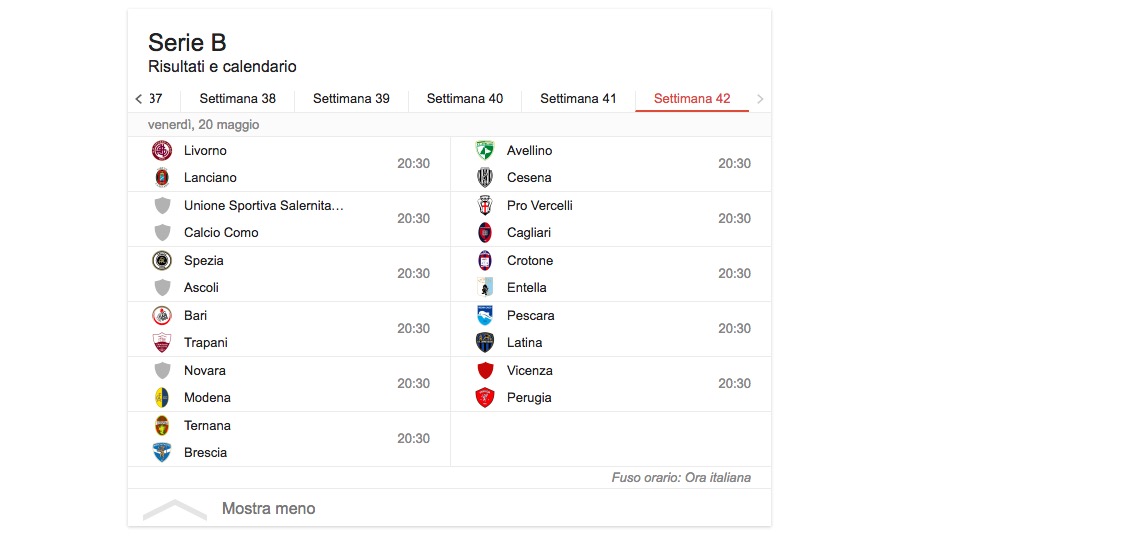The width and height of the screenshot is (1129, 546).
Task: Click the Cagliari team crest icon
Action: pyautogui.click(x=485, y=233)
